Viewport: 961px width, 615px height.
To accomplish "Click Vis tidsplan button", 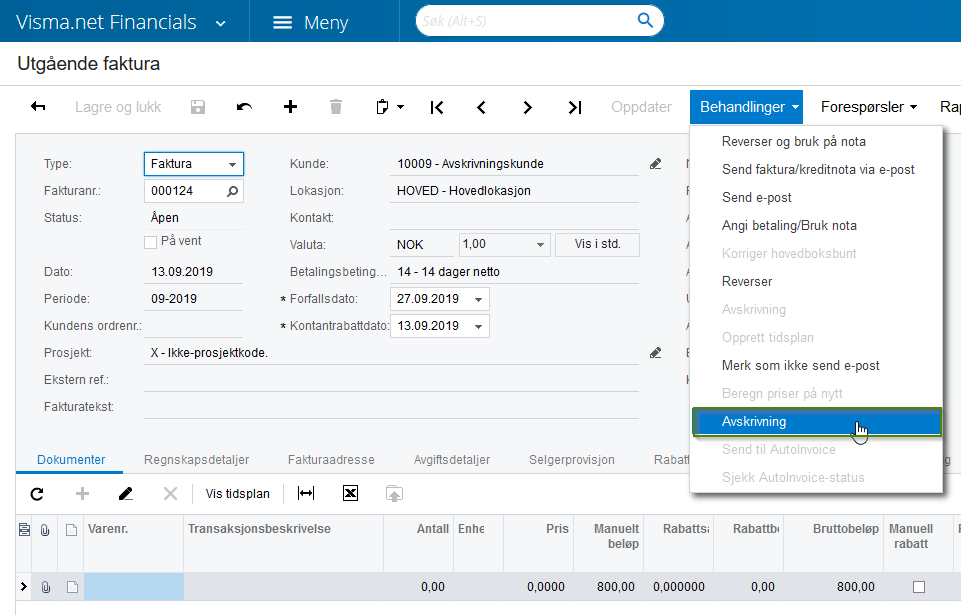I will 238,493.
